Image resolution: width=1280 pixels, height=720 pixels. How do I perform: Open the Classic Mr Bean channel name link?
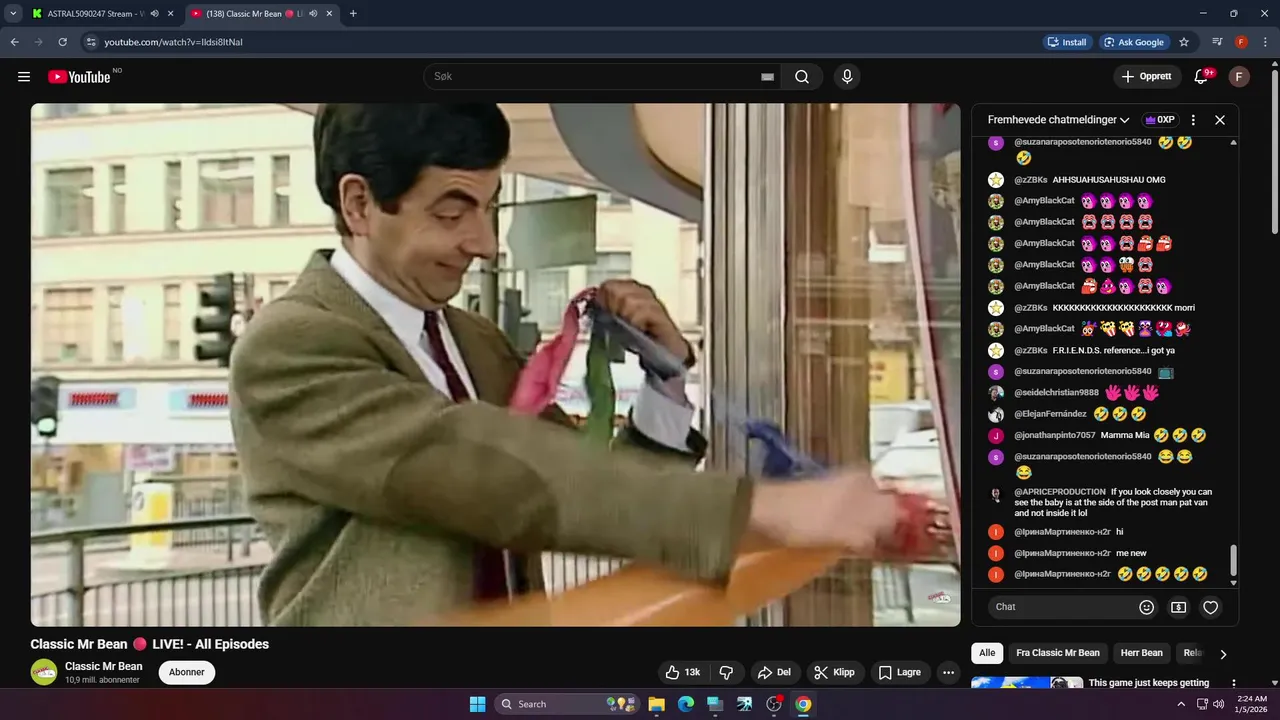click(x=104, y=666)
